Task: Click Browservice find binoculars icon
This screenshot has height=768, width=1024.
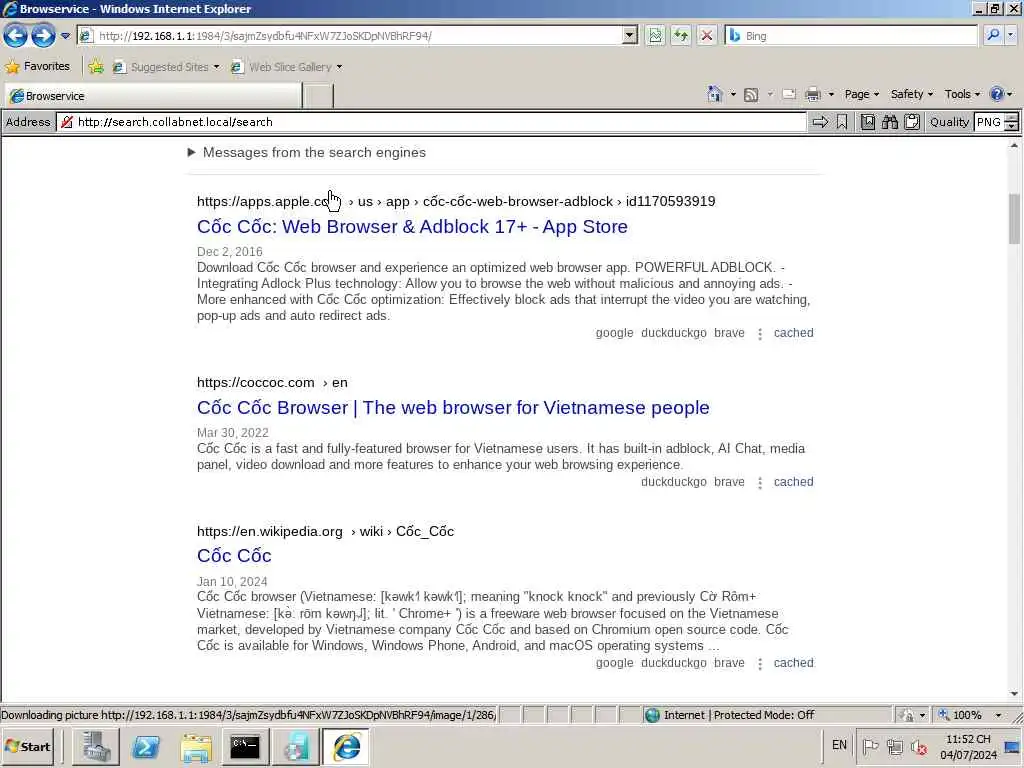Action: (x=889, y=122)
